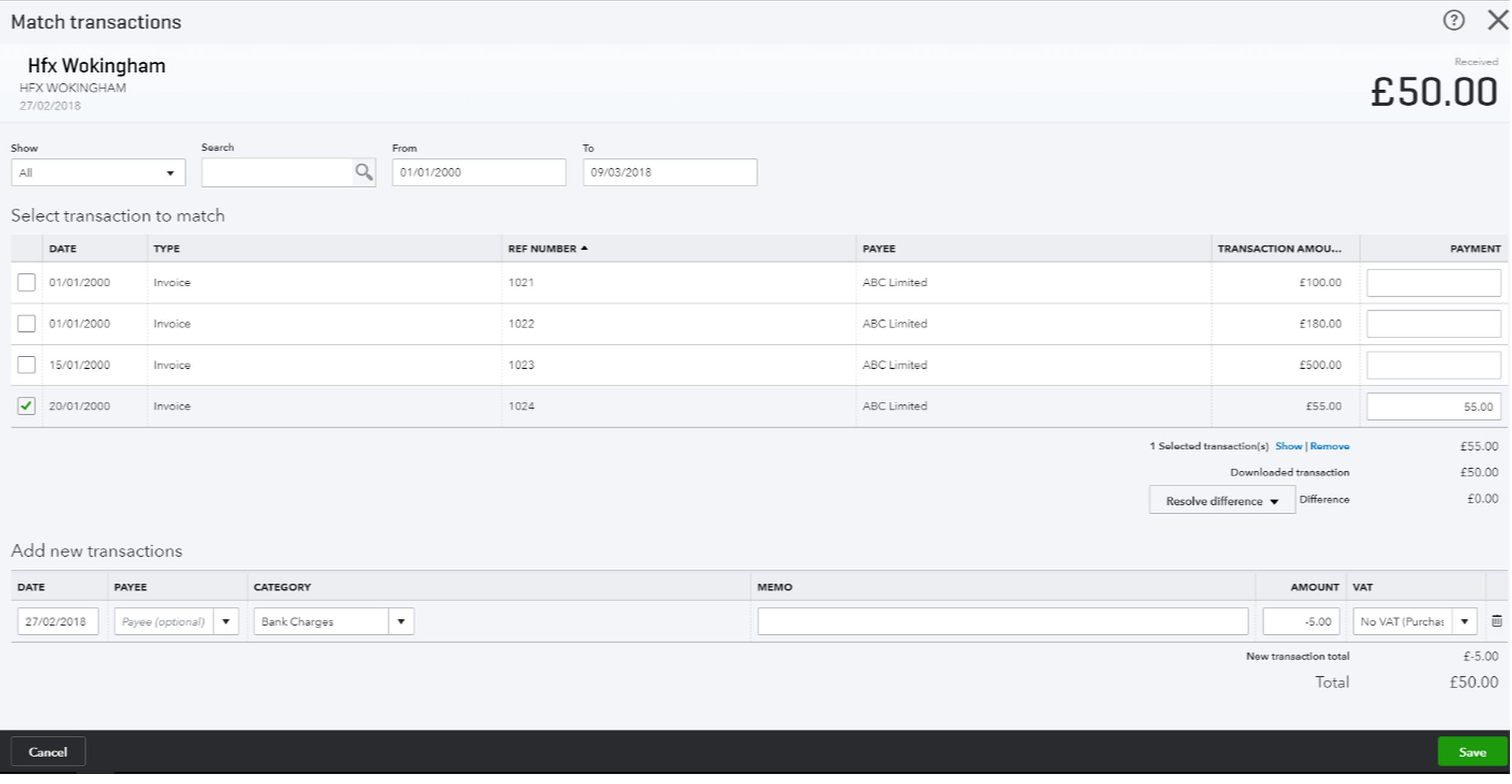Click ref number 1024 cell
The height and width of the screenshot is (784, 1512).
click(521, 406)
